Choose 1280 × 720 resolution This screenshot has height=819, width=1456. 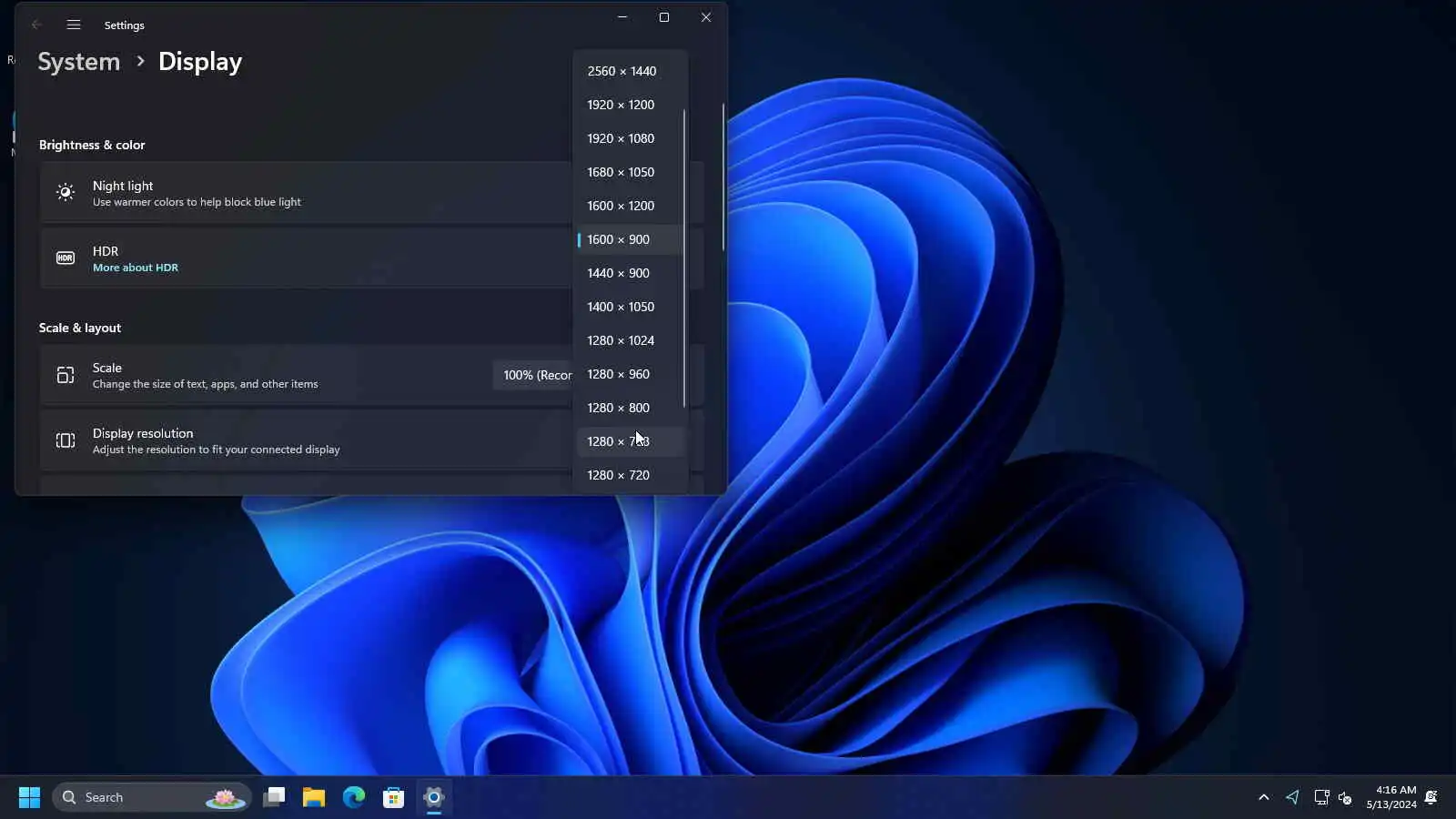[x=631, y=475]
